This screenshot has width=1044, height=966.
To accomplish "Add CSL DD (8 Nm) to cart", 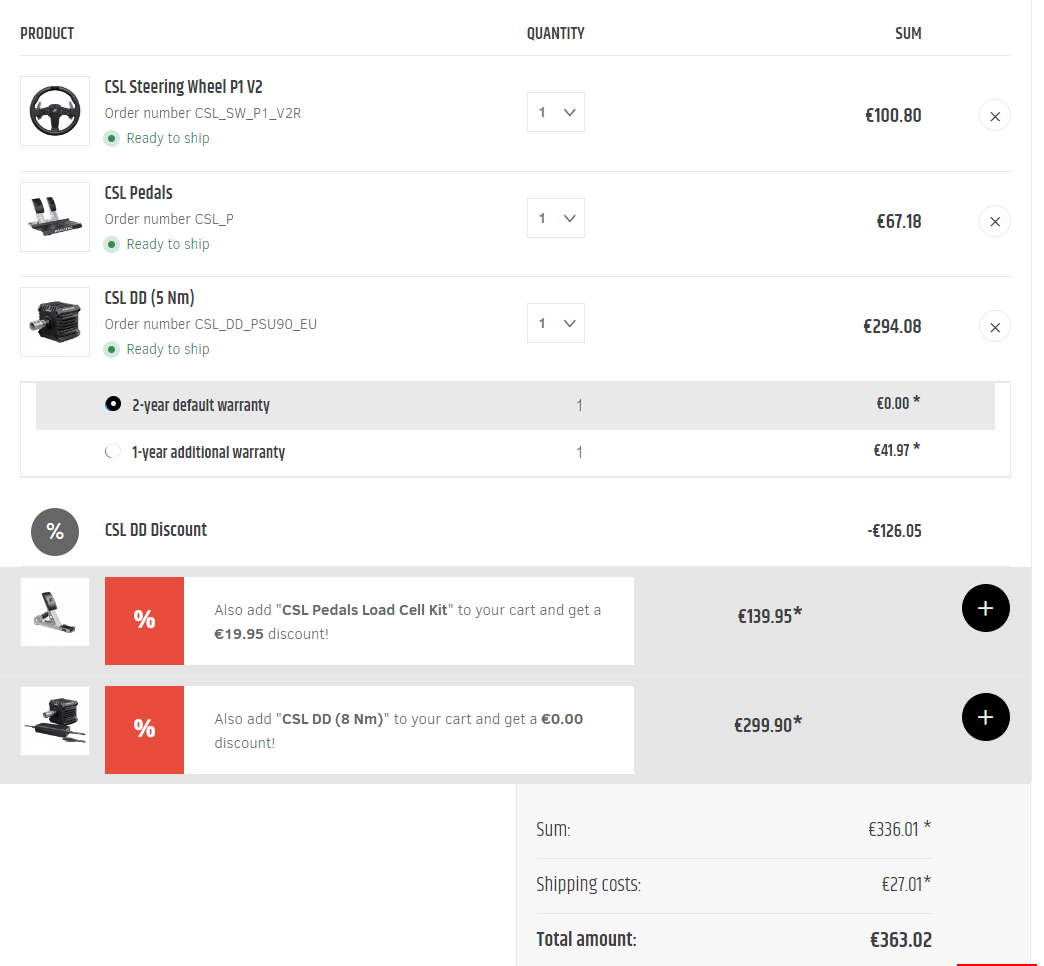I will click(985, 717).
